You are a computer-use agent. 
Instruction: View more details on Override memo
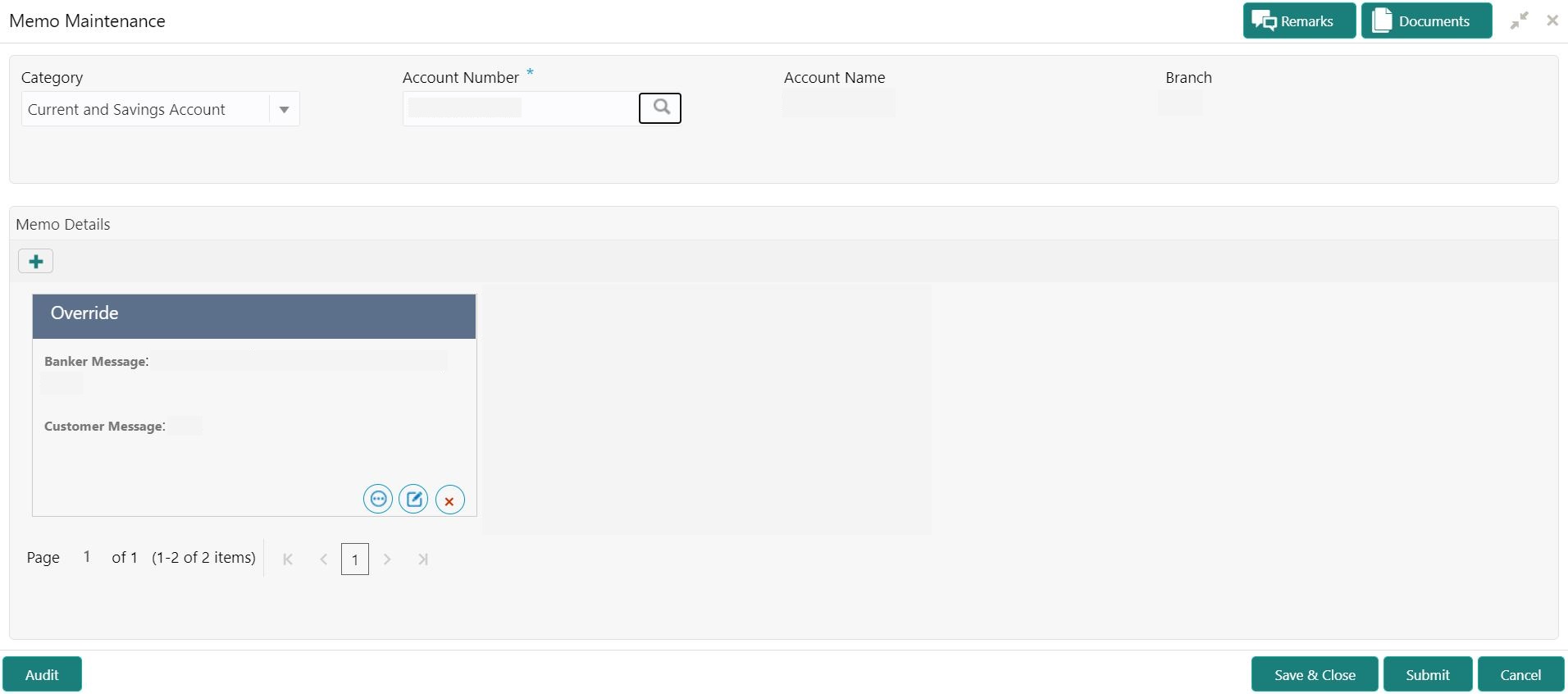click(378, 499)
